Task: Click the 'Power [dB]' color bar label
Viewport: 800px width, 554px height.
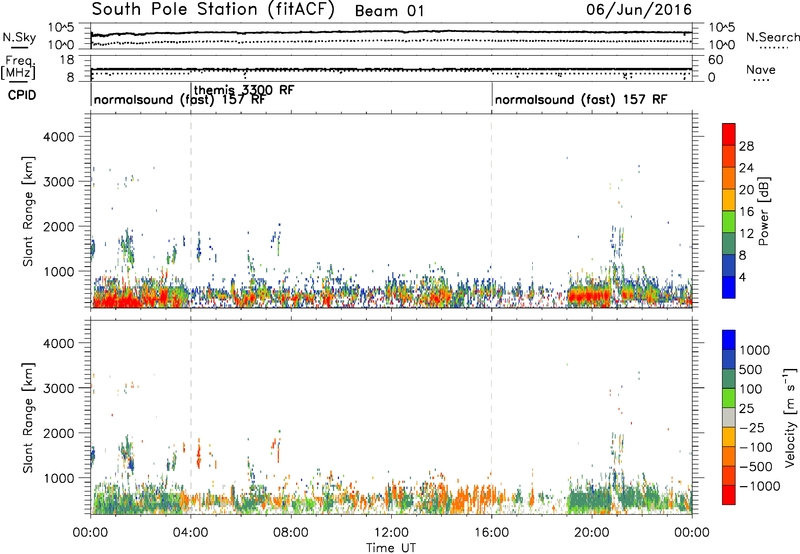Action: (x=764, y=211)
